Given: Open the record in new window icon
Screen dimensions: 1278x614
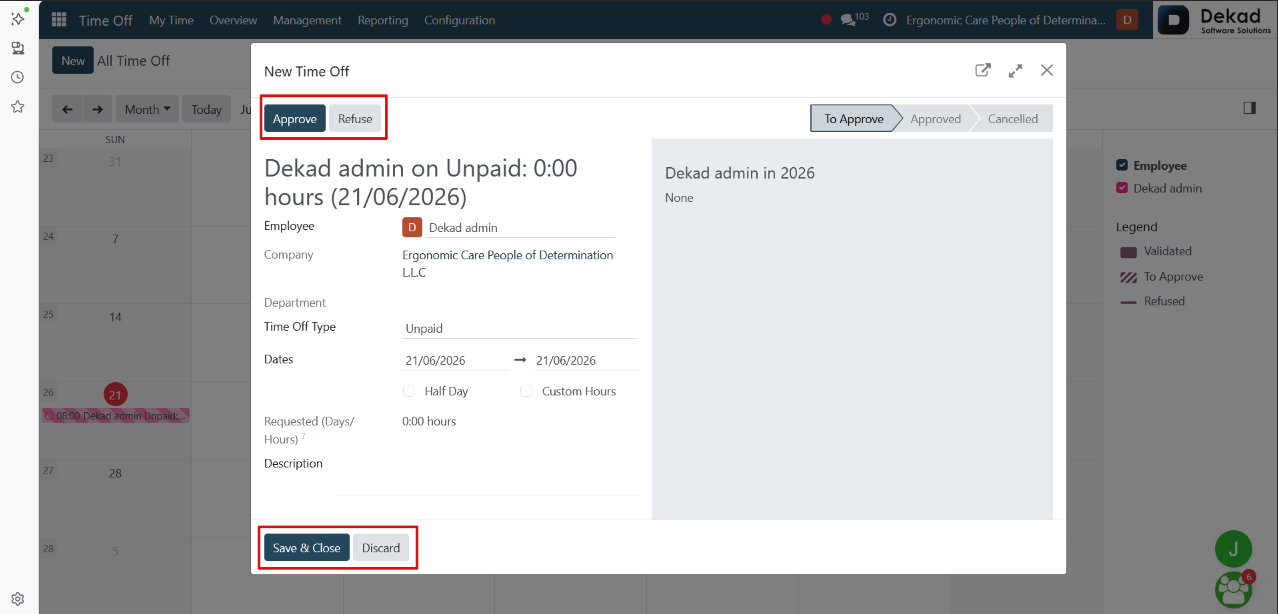Looking at the screenshot, I should point(983,70).
